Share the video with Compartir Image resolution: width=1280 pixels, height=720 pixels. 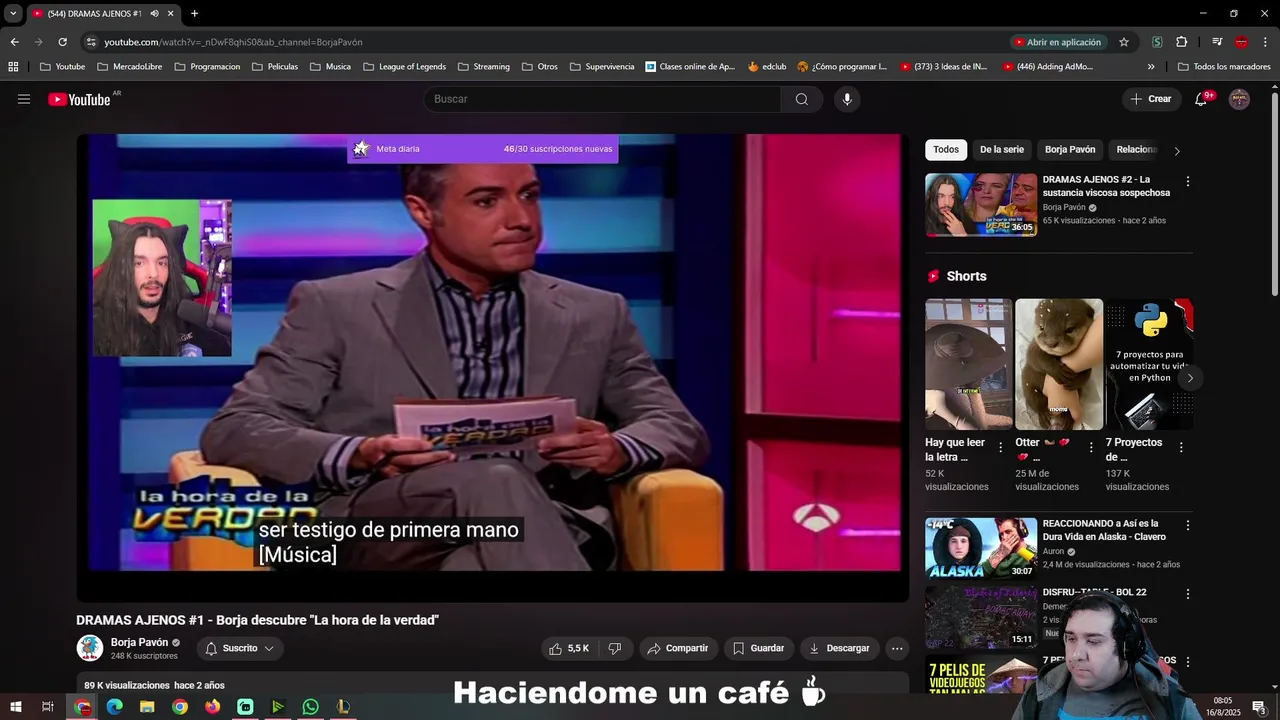click(x=678, y=648)
